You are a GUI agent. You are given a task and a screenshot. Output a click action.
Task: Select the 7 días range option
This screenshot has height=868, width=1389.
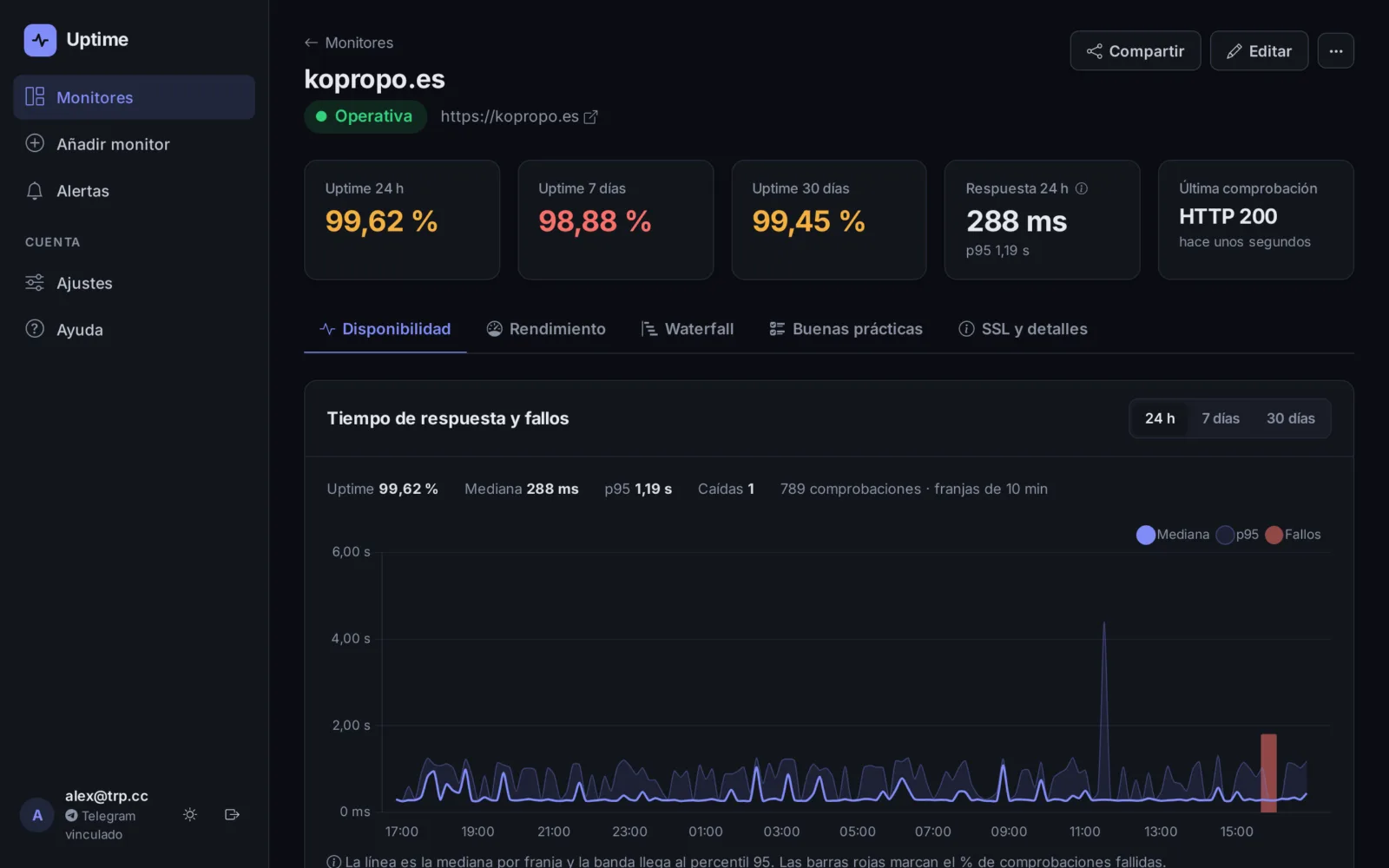1221,418
